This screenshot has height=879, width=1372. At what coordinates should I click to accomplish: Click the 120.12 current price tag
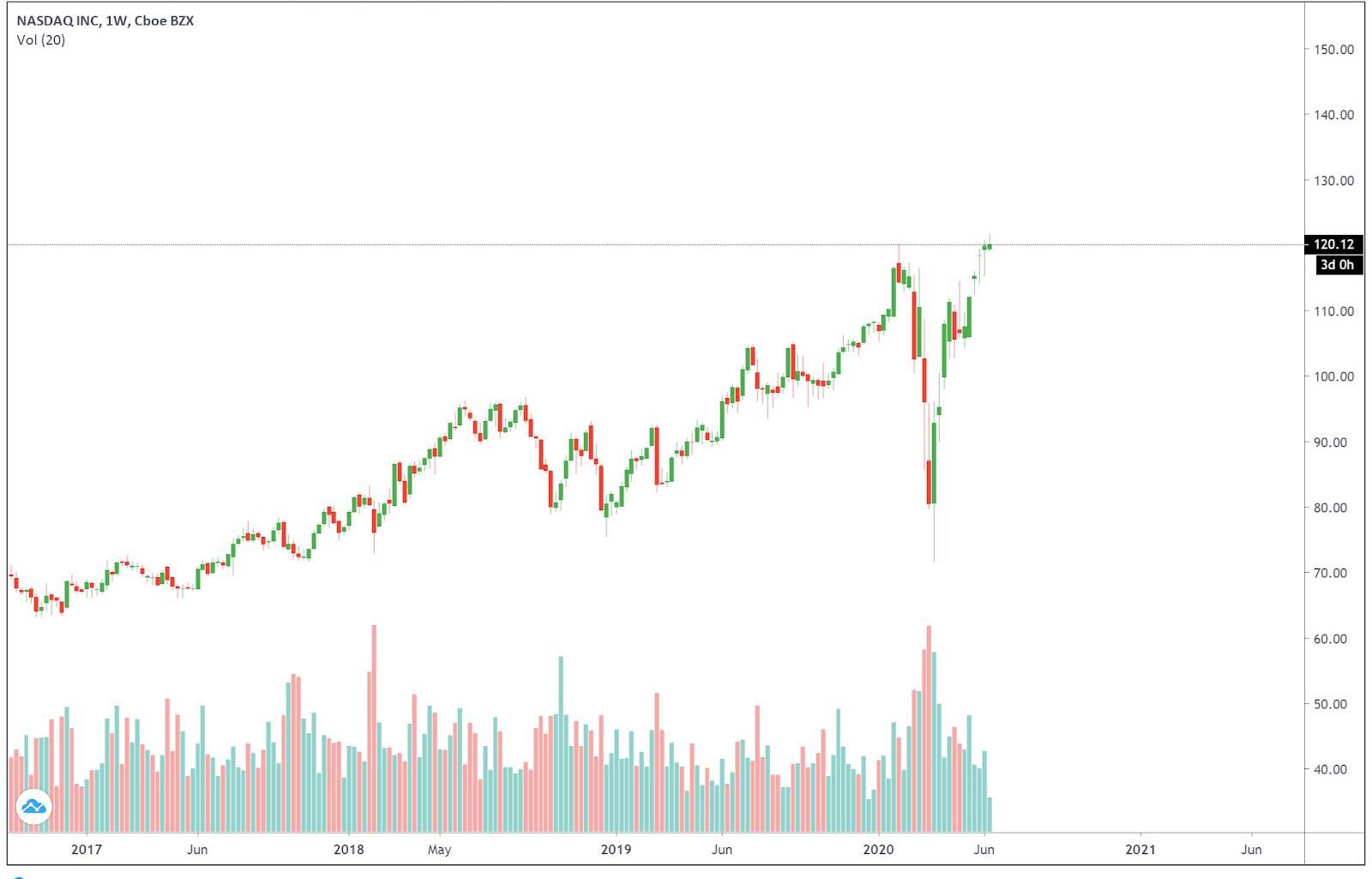[x=1333, y=245]
